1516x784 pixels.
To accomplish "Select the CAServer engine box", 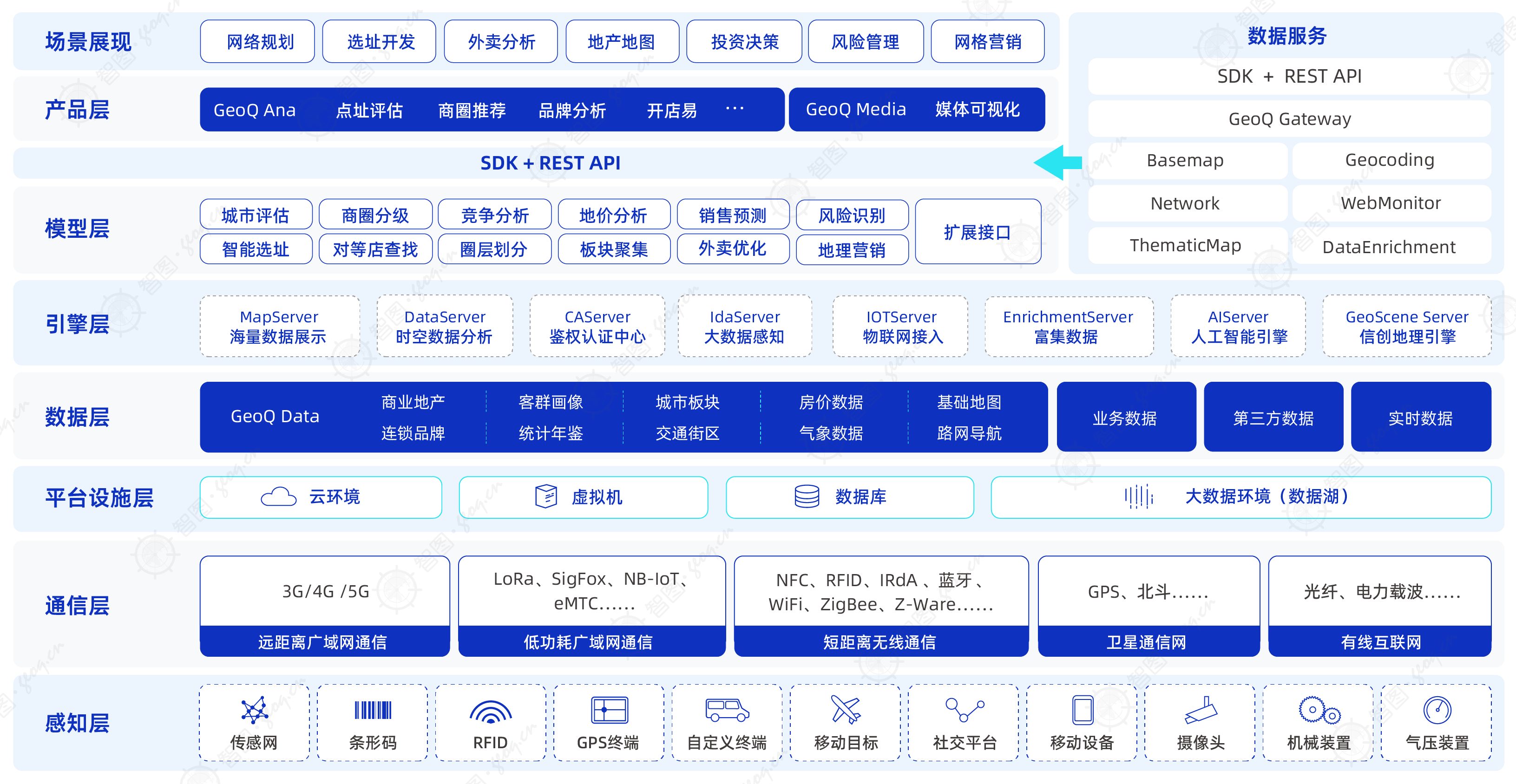I will (597, 327).
